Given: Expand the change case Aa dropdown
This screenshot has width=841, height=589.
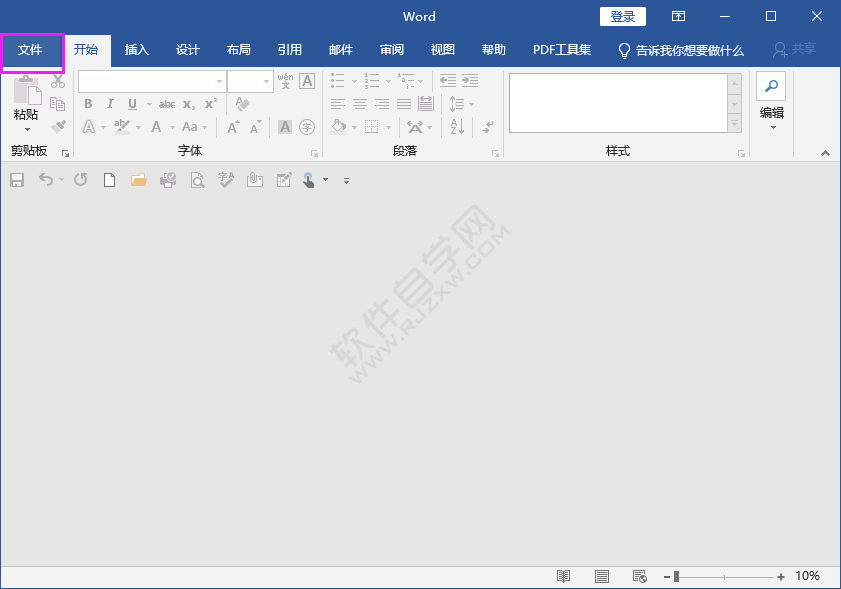Looking at the screenshot, I should click(204, 128).
